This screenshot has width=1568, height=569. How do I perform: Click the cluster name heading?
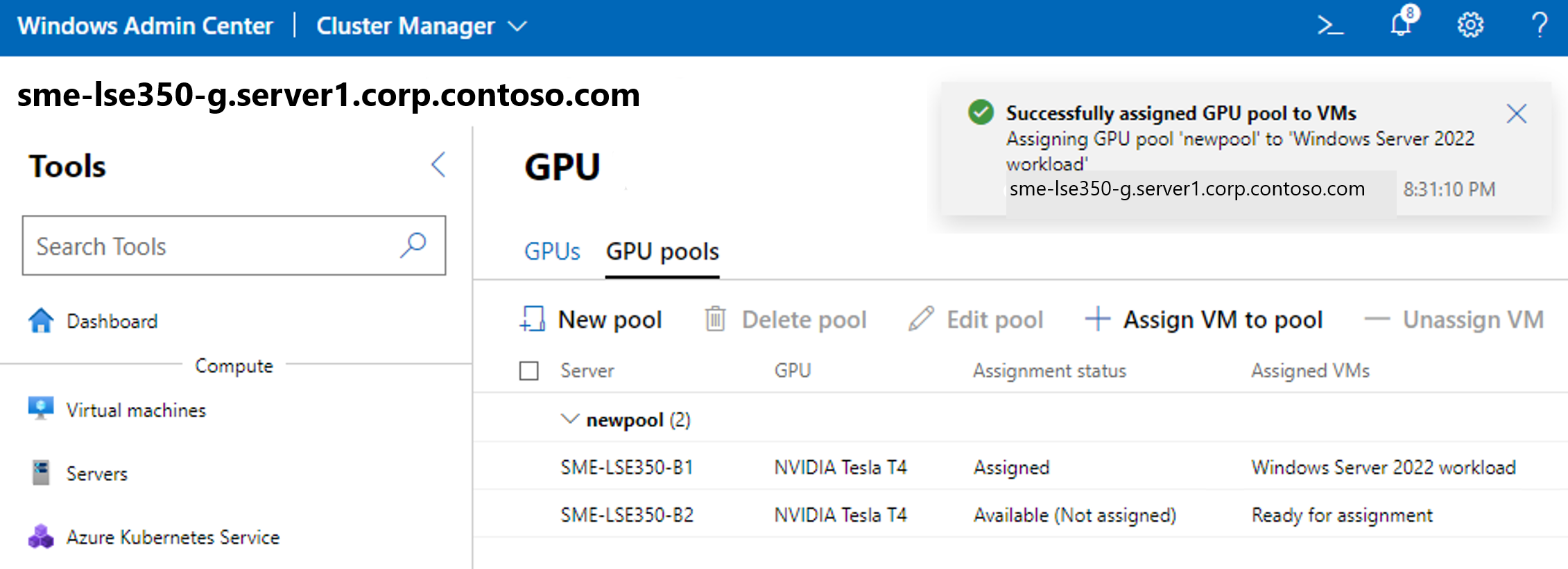(329, 95)
